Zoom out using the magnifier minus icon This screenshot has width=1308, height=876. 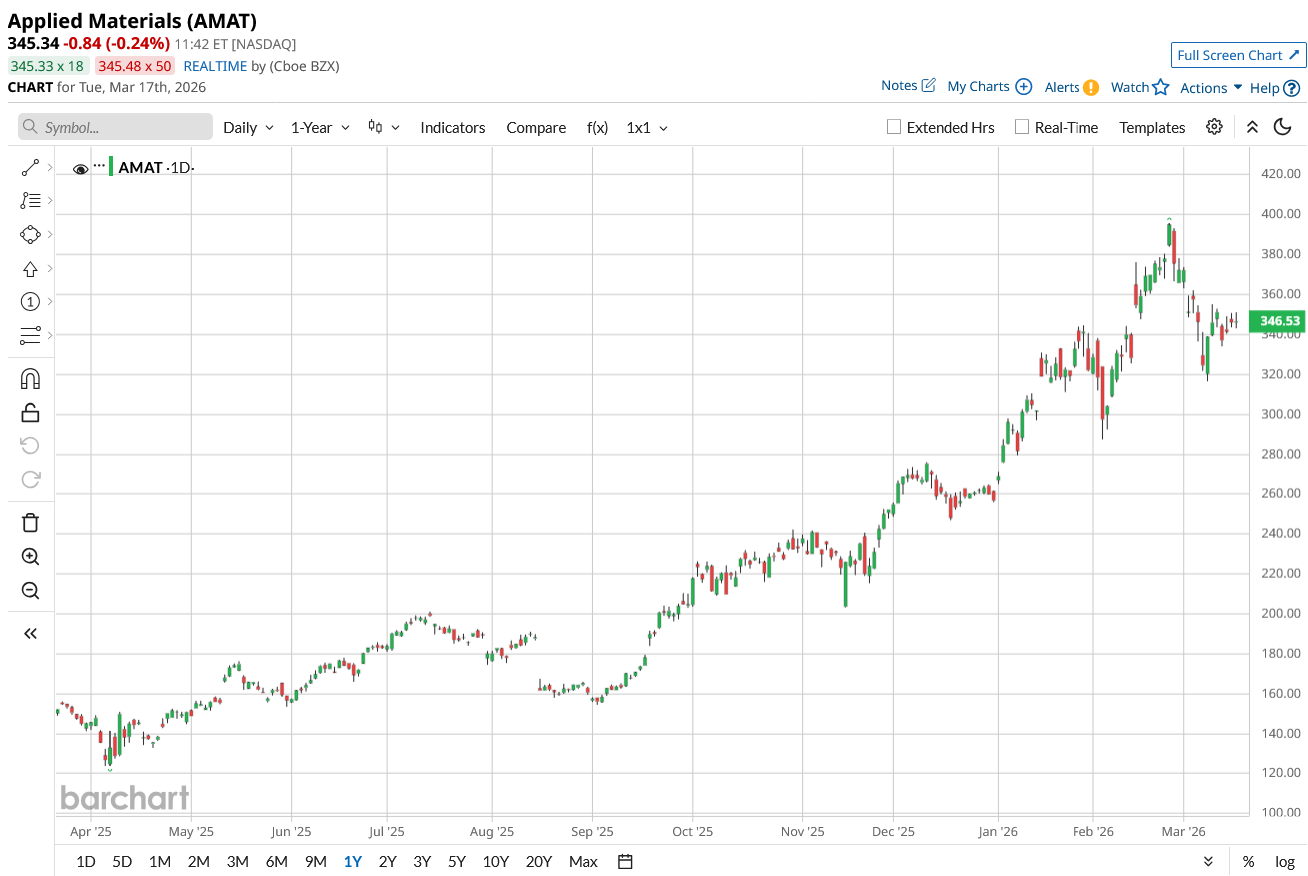30,591
